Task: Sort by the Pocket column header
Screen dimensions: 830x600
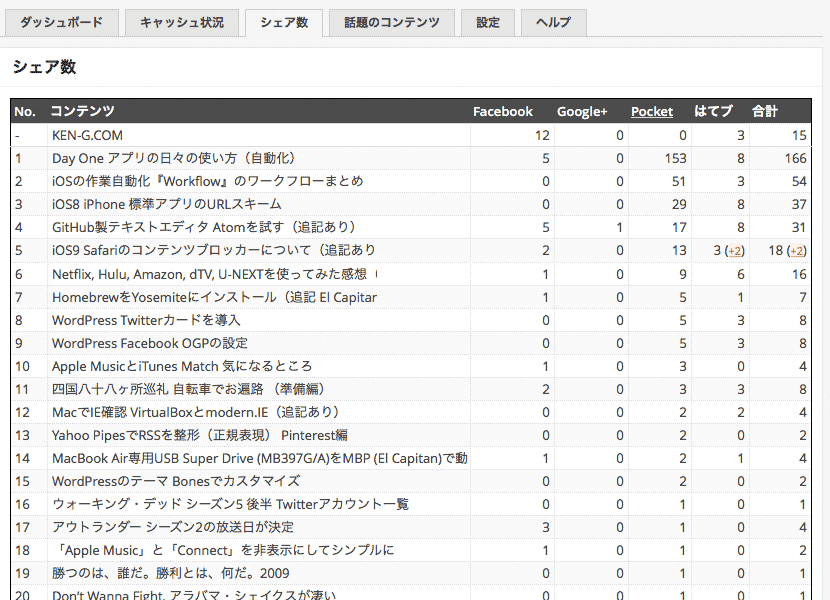Action: click(x=652, y=112)
